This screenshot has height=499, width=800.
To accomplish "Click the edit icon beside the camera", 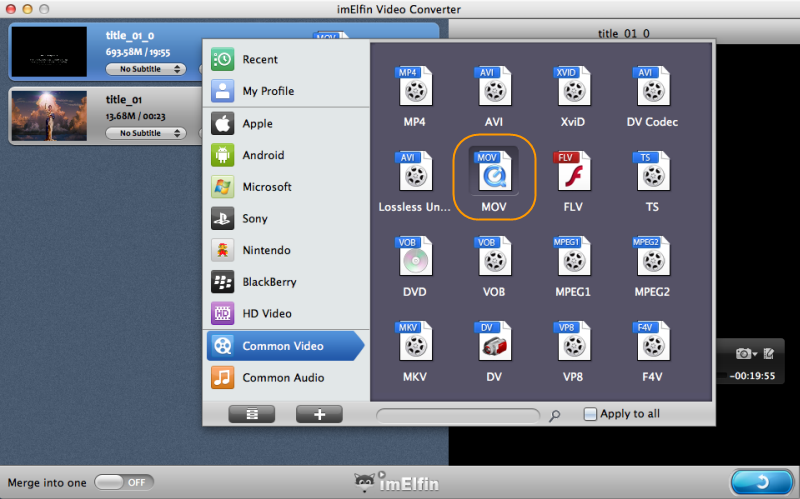I will pyautogui.click(x=769, y=353).
